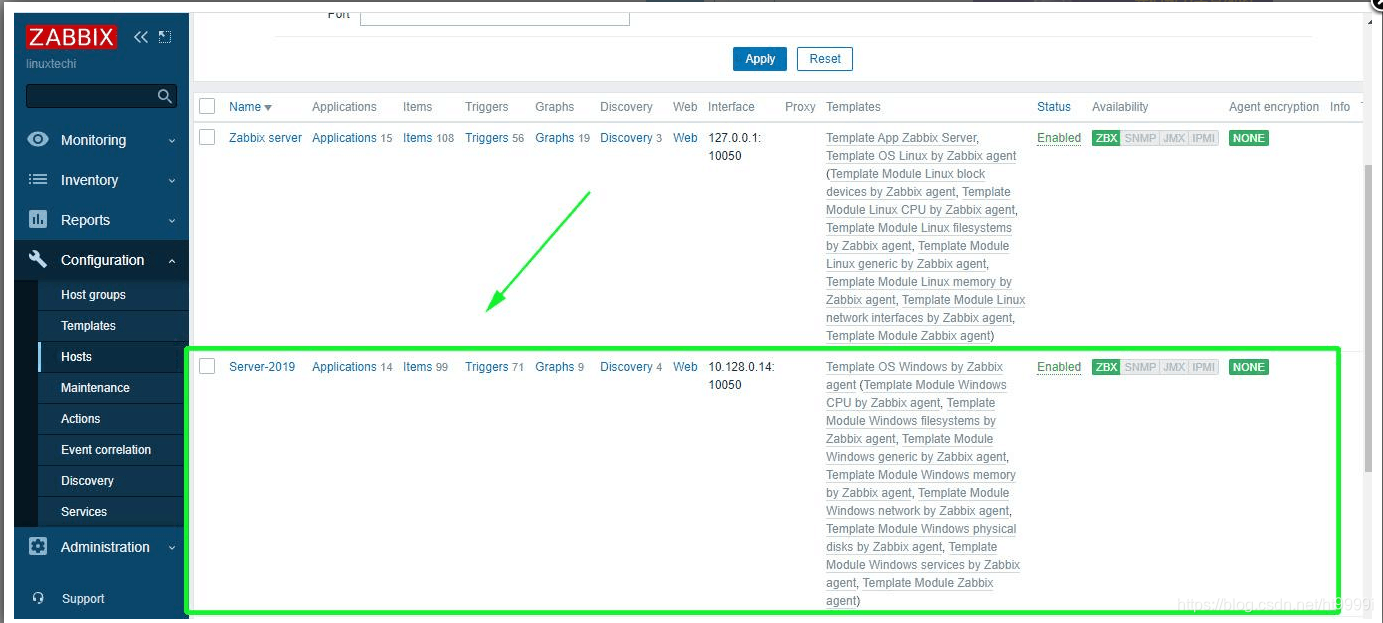Collapse sidebar with double-arrow icon
Screen dimensions: 1383x623
141,37
